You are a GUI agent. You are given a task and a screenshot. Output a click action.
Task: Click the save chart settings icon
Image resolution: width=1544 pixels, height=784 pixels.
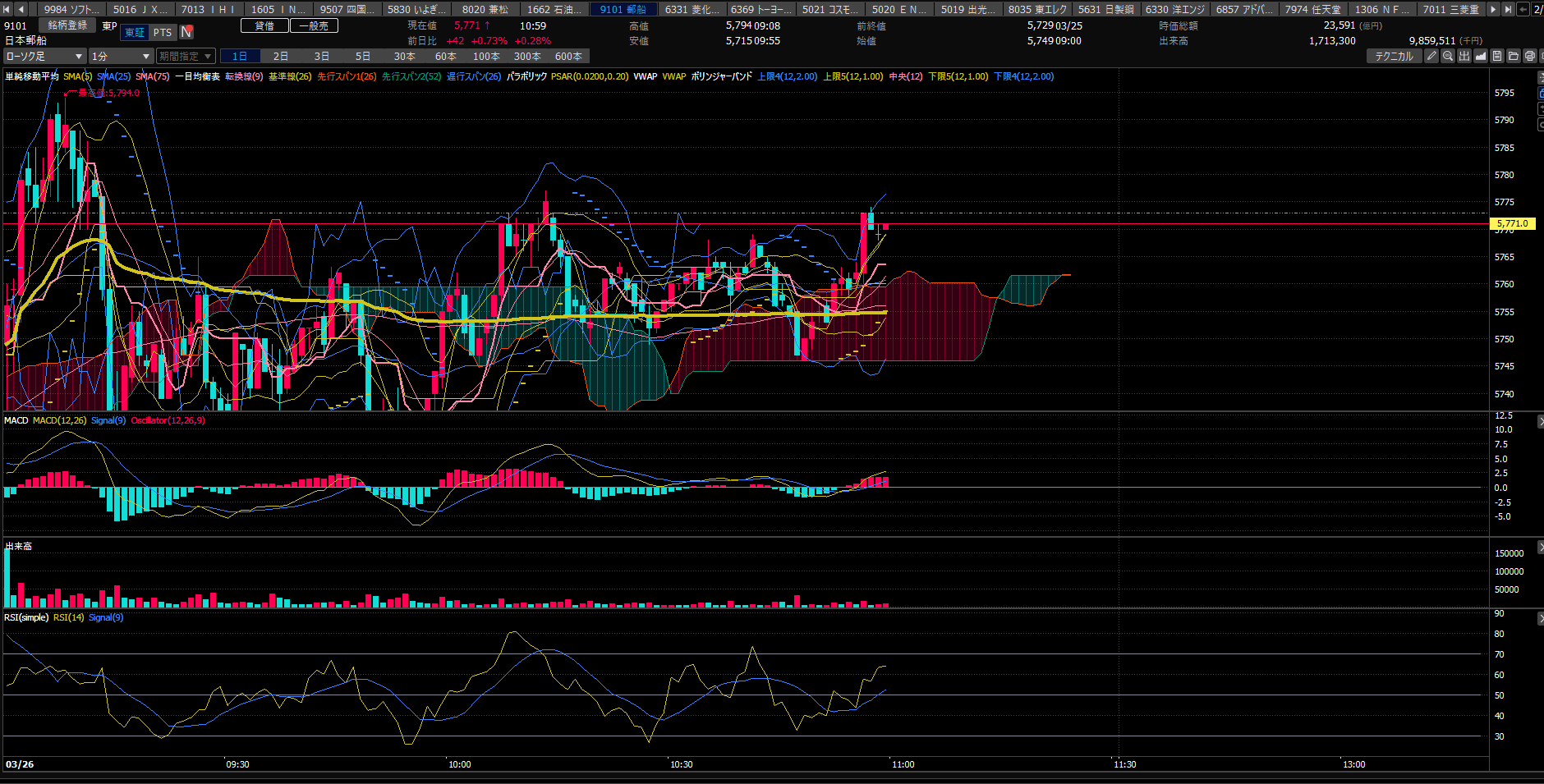coord(1497,56)
